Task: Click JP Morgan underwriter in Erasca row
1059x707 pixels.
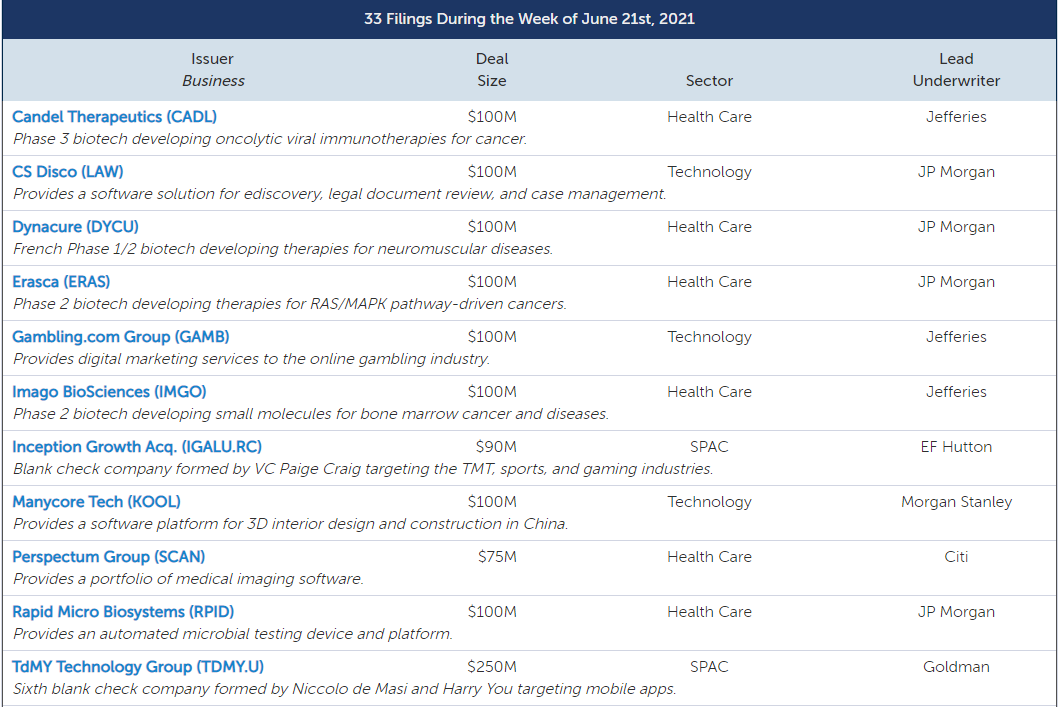Action: 956,282
